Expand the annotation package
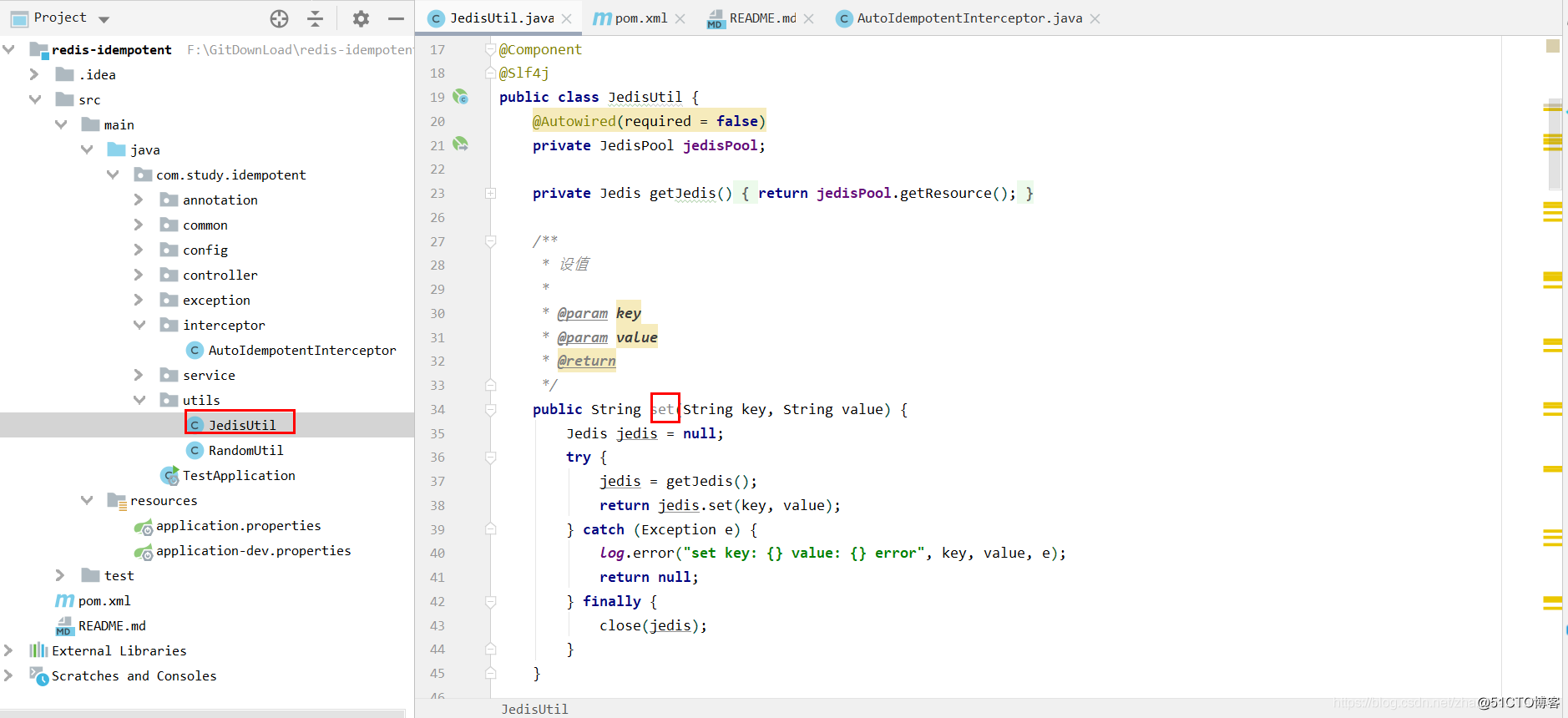Image resolution: width=1568 pixels, height=718 pixels. point(139,200)
